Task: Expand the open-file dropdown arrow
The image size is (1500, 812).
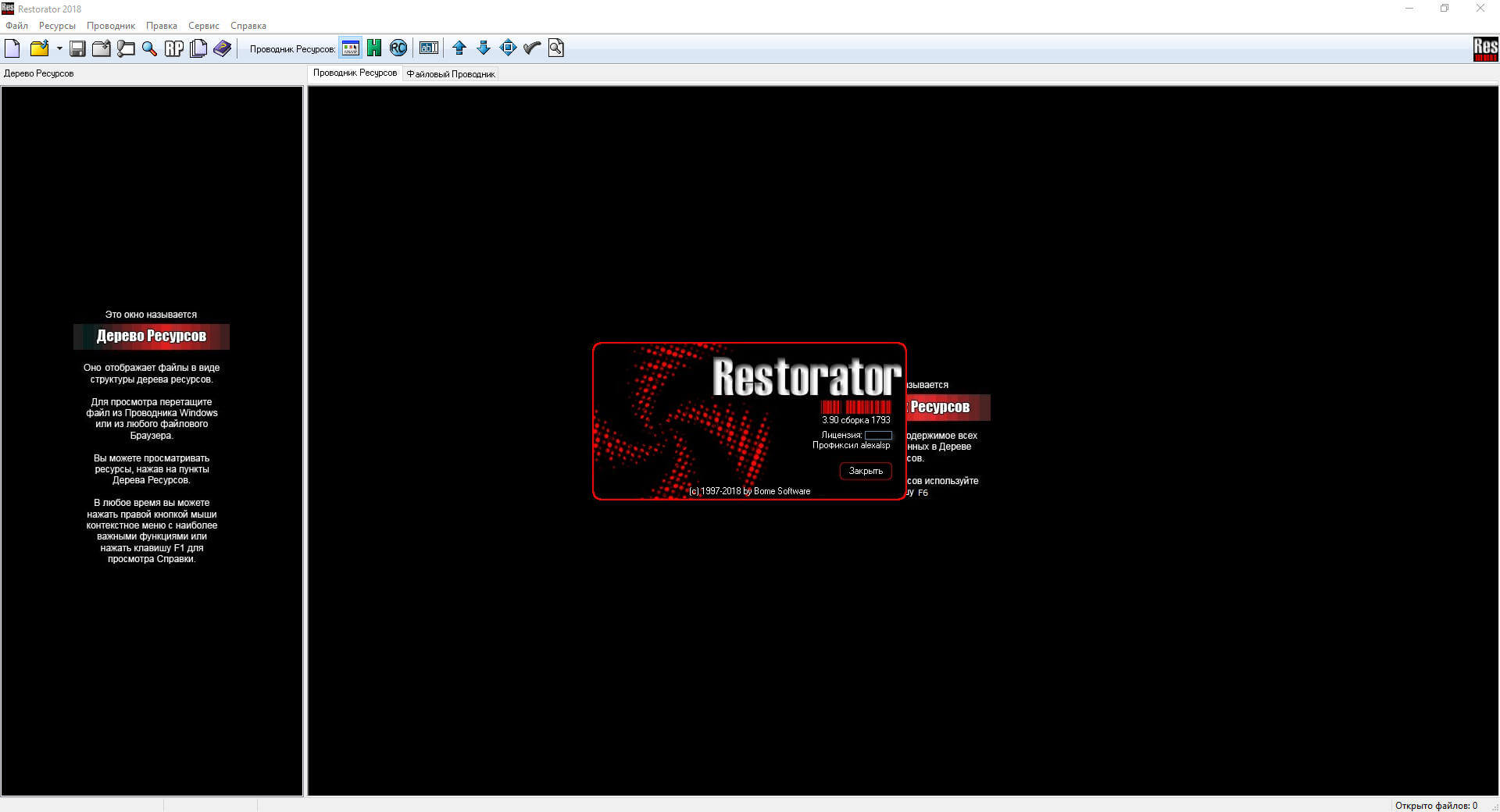Action: point(59,48)
